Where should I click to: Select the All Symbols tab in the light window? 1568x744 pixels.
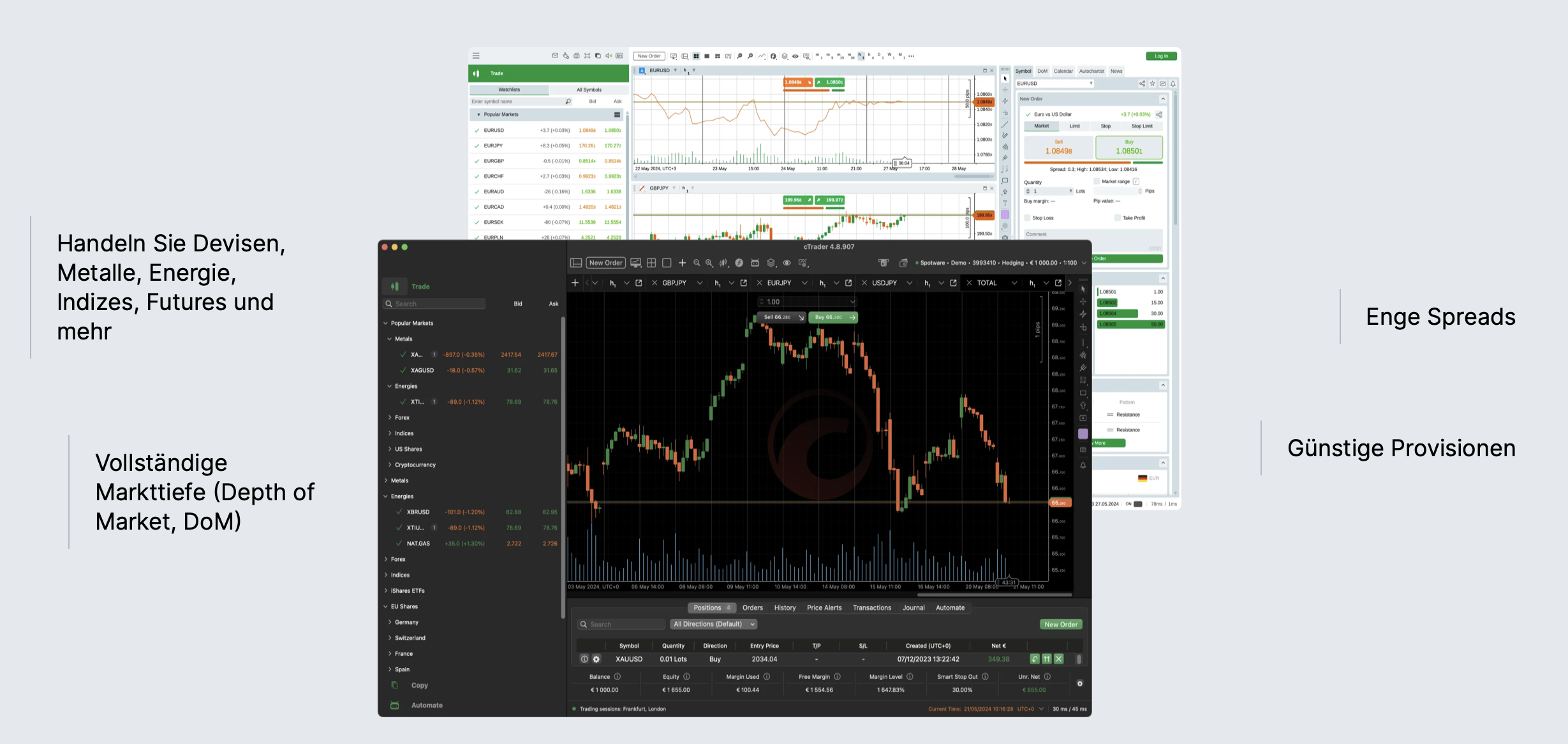[x=589, y=90]
